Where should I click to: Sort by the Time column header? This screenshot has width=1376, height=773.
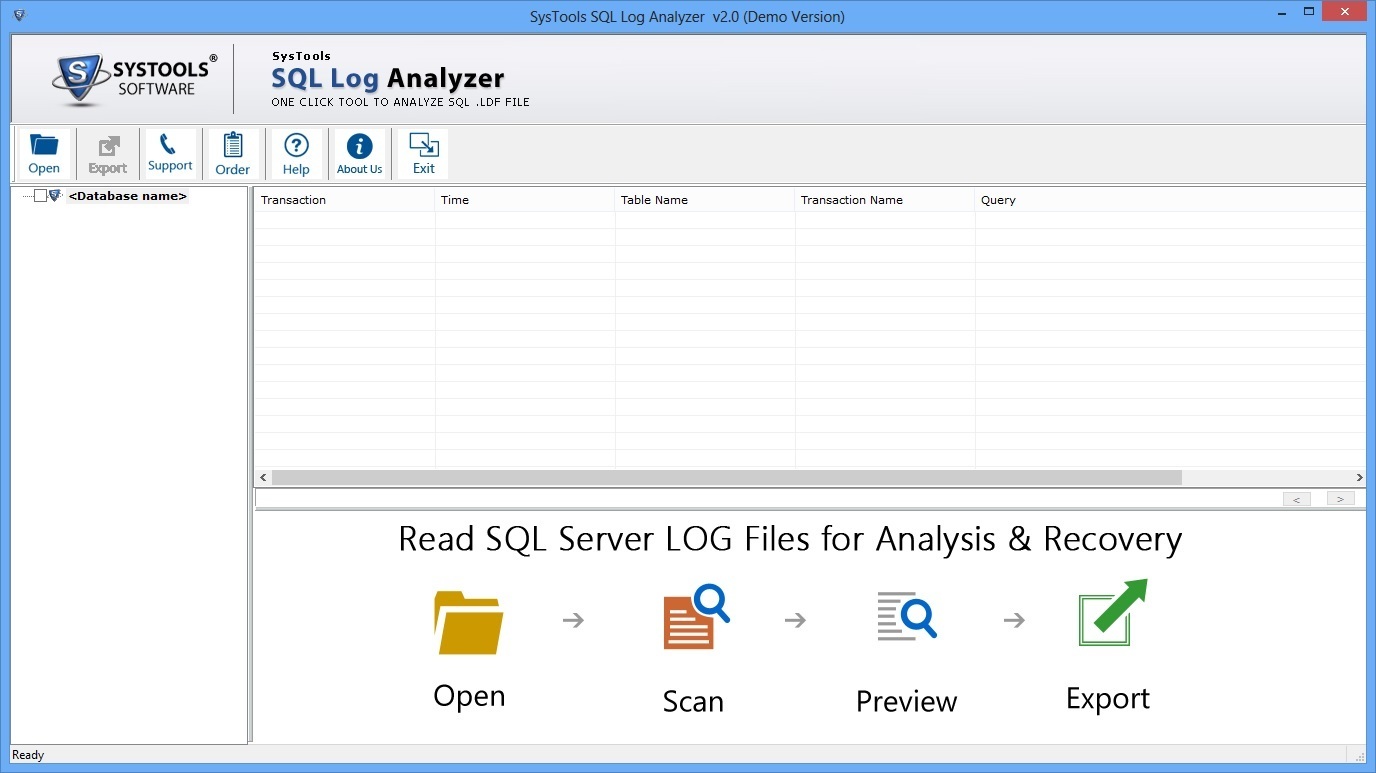[525, 200]
